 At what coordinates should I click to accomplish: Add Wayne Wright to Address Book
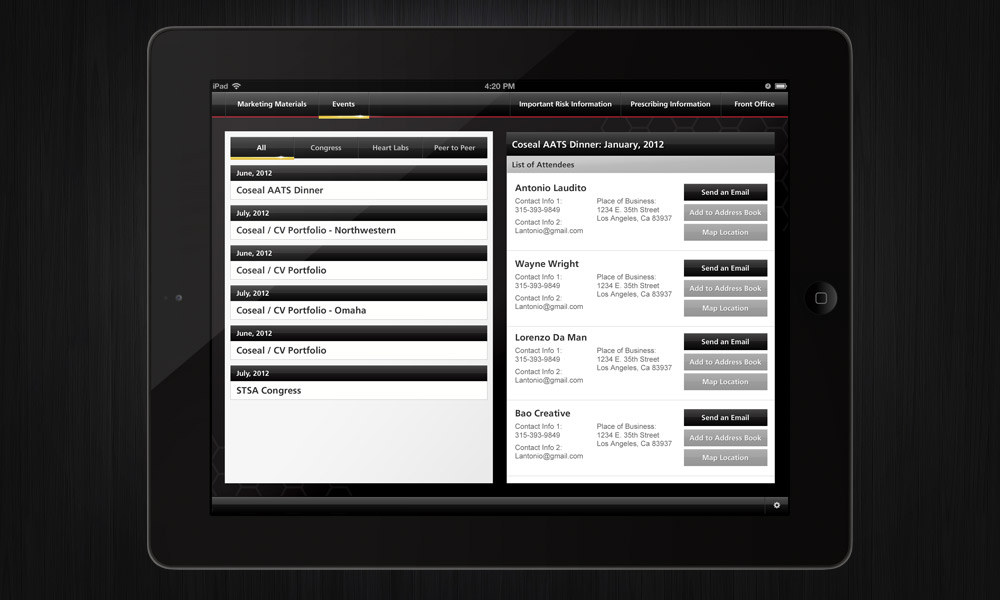coord(725,288)
